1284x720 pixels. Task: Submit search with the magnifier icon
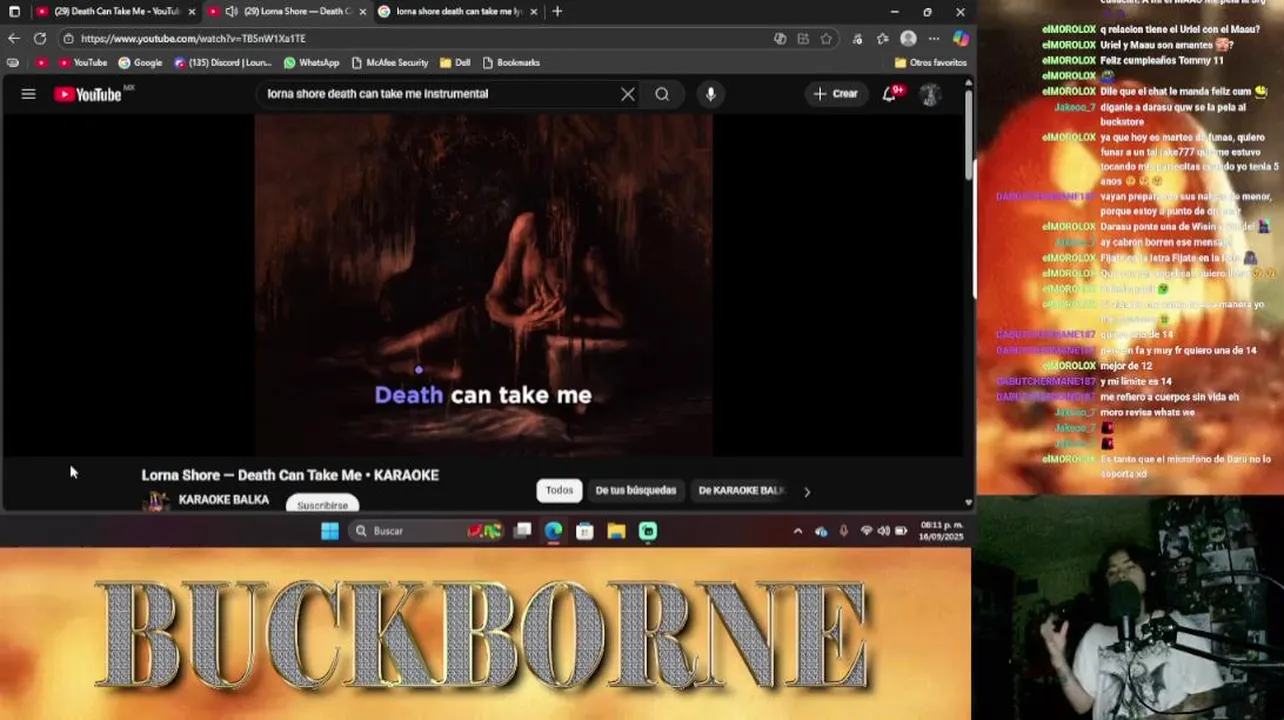pos(662,94)
